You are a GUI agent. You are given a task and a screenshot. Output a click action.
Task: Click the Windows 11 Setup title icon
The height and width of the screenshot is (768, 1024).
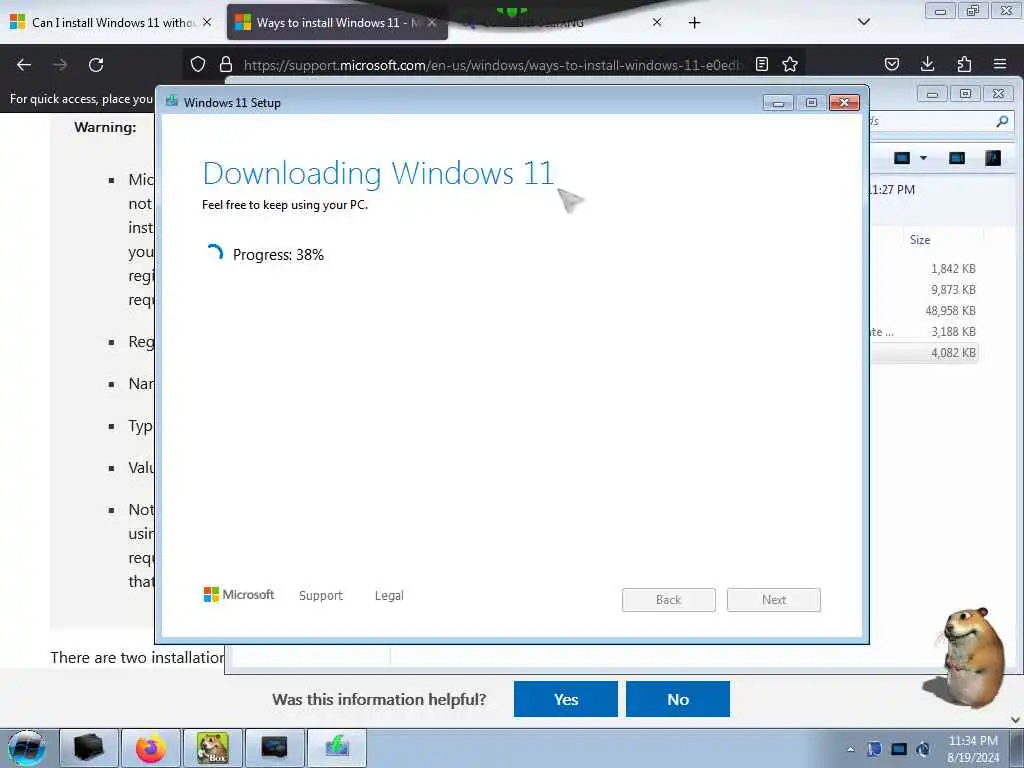(x=172, y=101)
